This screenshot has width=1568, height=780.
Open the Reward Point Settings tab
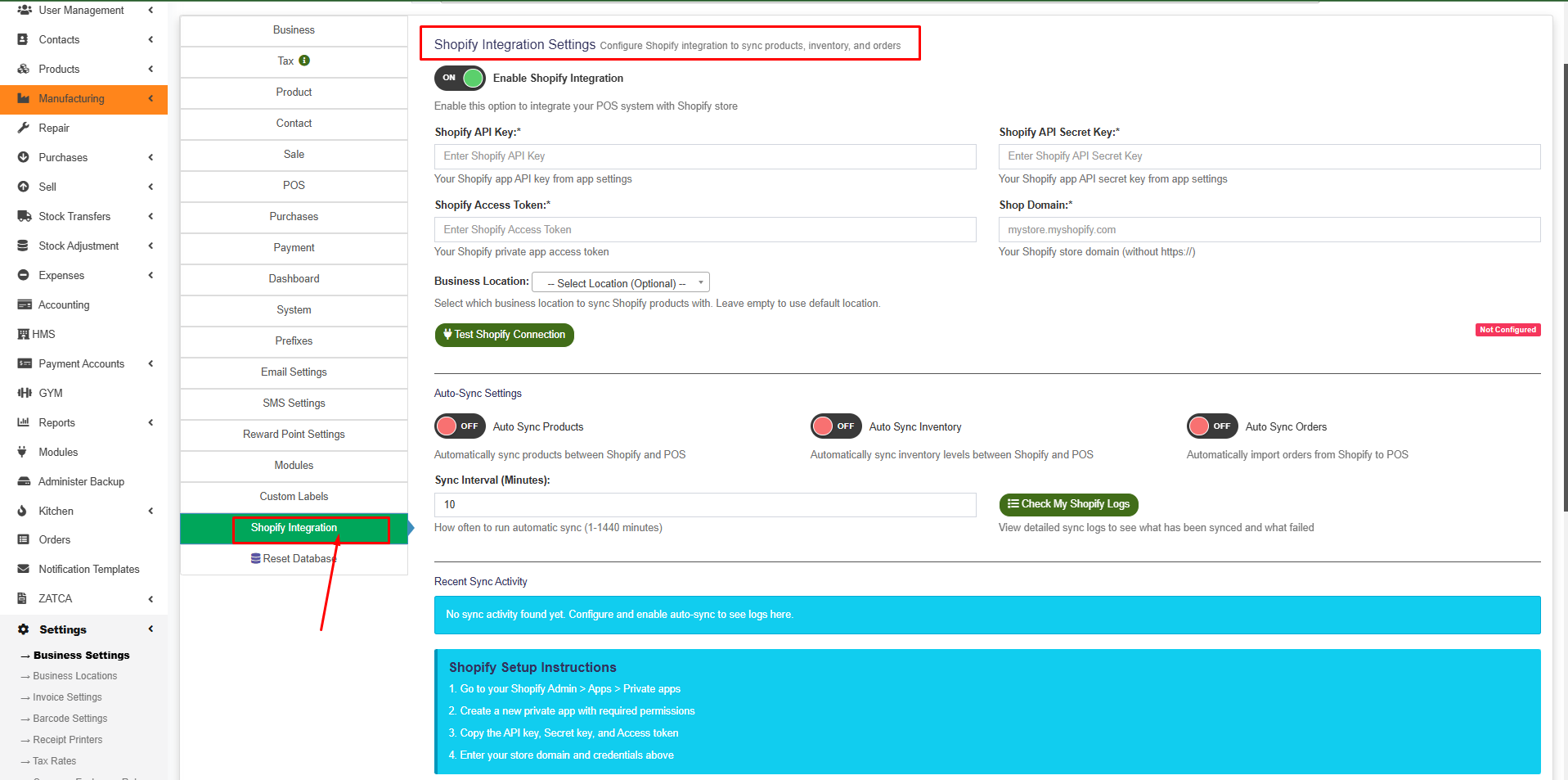293,434
